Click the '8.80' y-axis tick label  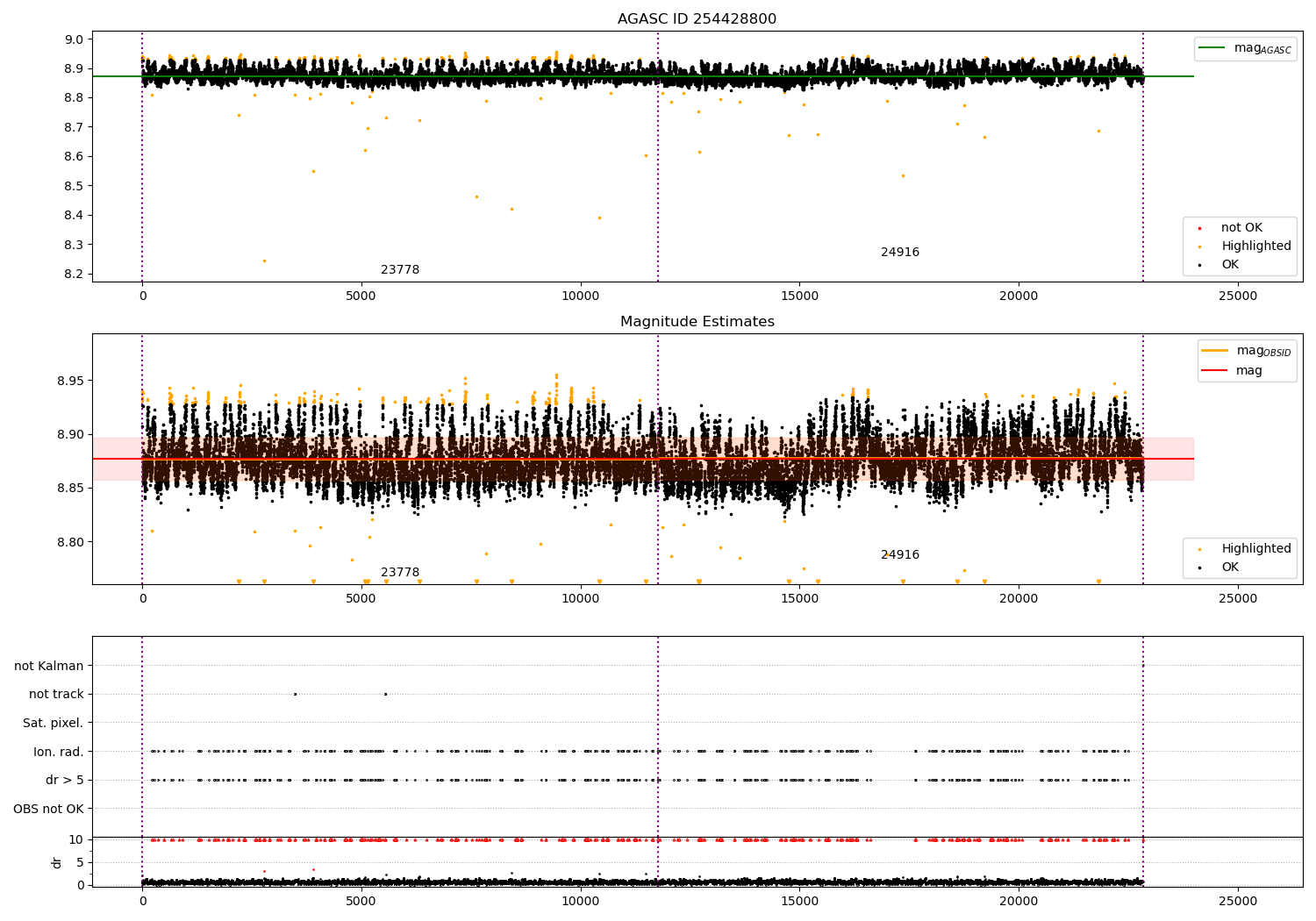(x=70, y=542)
